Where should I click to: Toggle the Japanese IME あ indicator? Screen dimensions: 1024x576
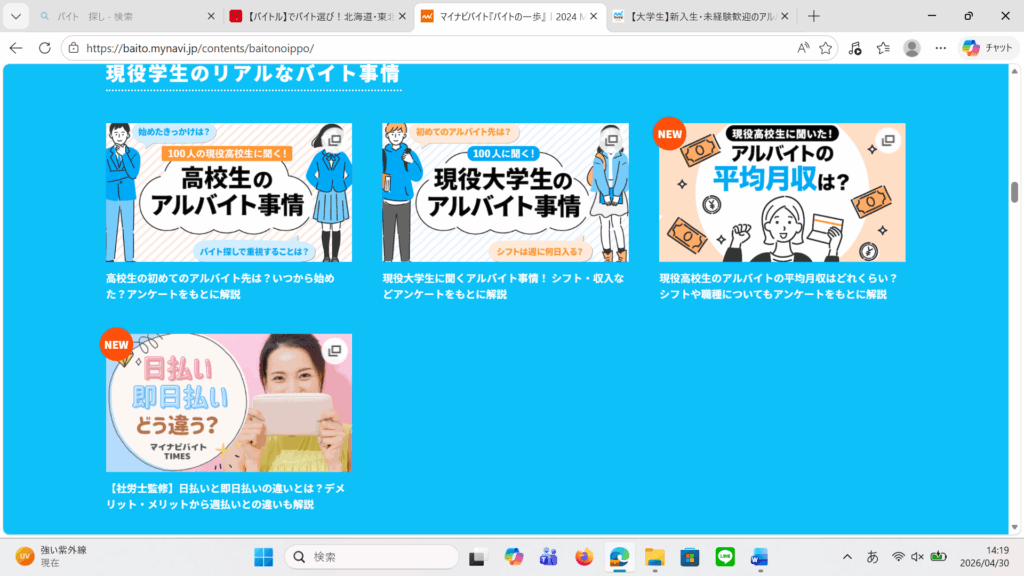(x=872, y=557)
